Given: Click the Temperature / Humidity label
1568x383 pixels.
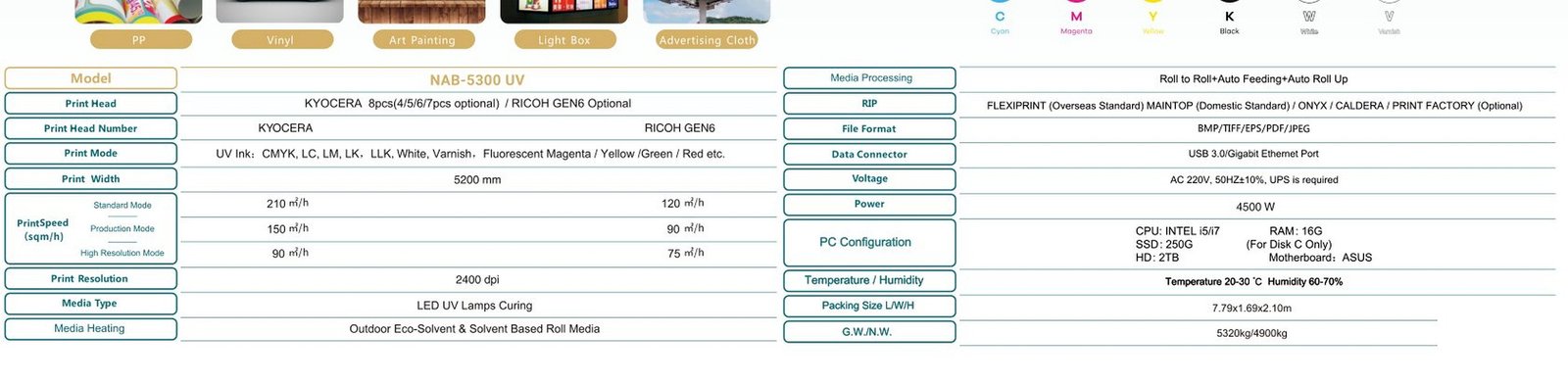Looking at the screenshot, I should pos(870,281).
